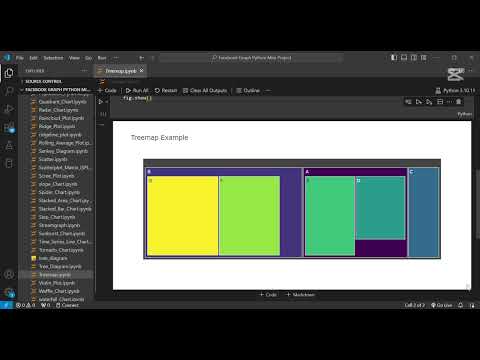Click the light green treemap tile under B
This screenshot has height=360, width=480.
click(x=249, y=216)
